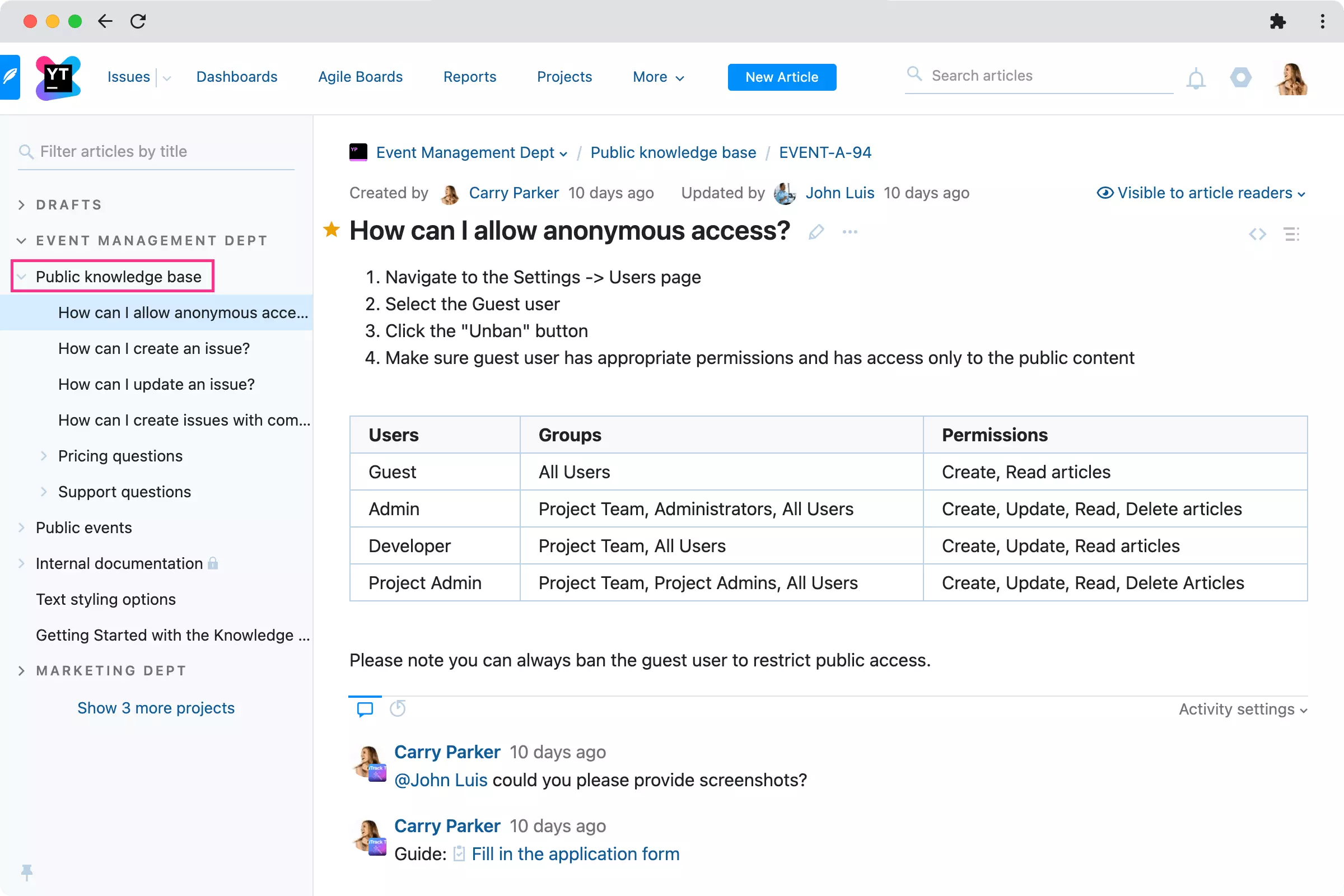Open Activity settings dropdown
The height and width of the screenshot is (896, 1344).
click(1243, 709)
